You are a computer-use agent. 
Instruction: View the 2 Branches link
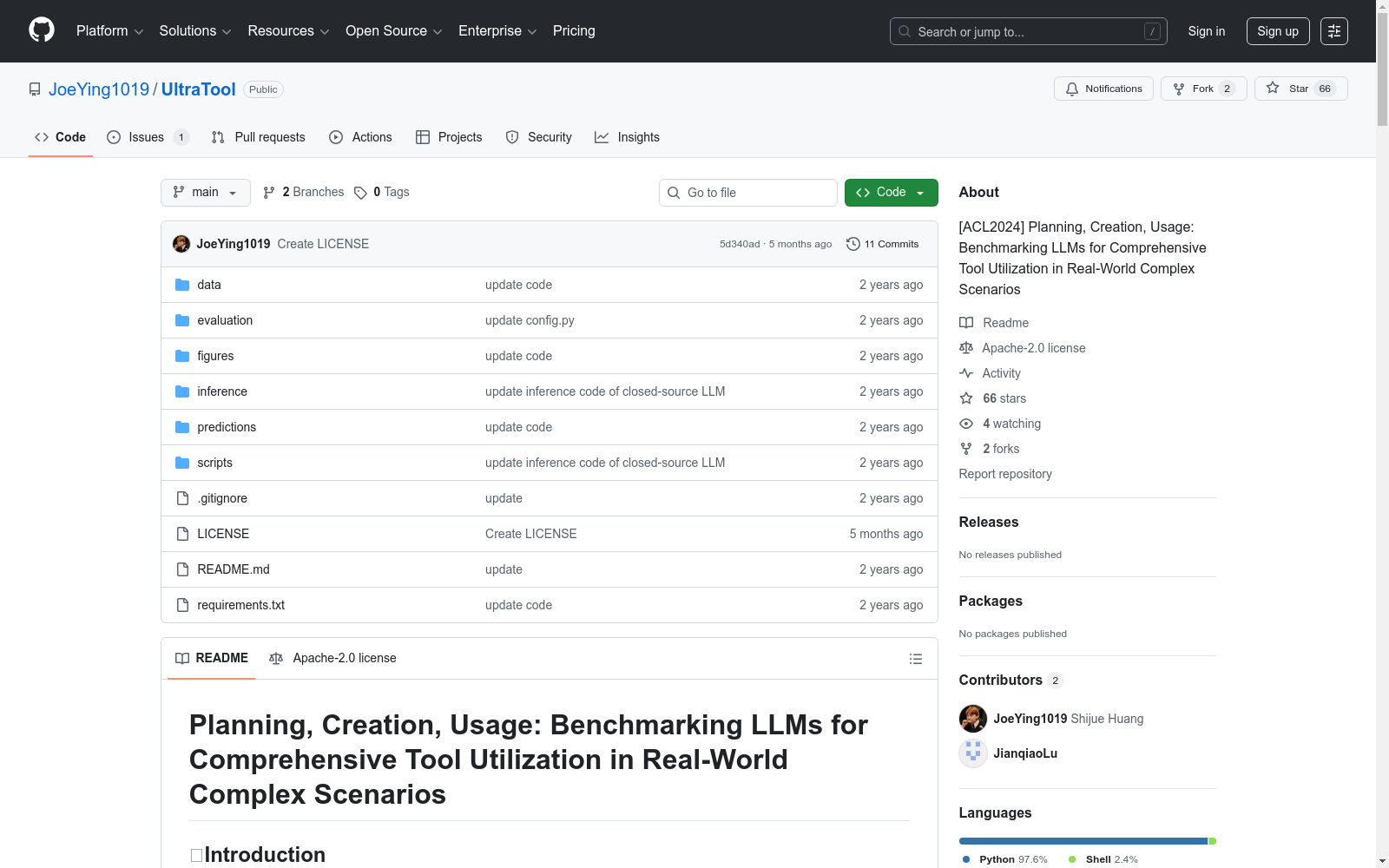[304, 193]
